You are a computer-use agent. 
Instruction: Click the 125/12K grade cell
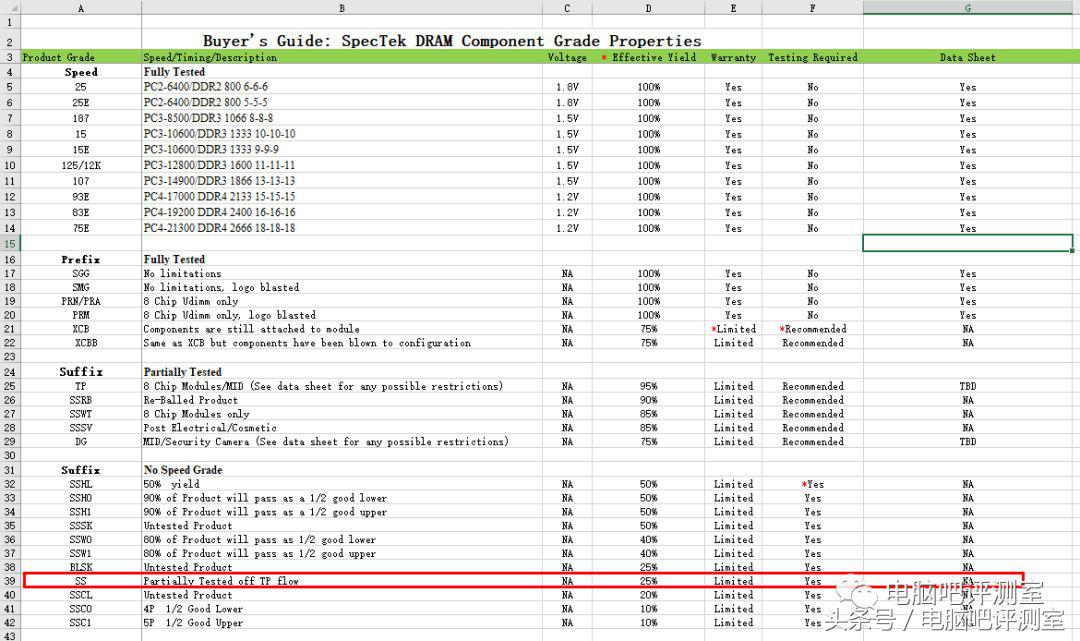(81, 165)
